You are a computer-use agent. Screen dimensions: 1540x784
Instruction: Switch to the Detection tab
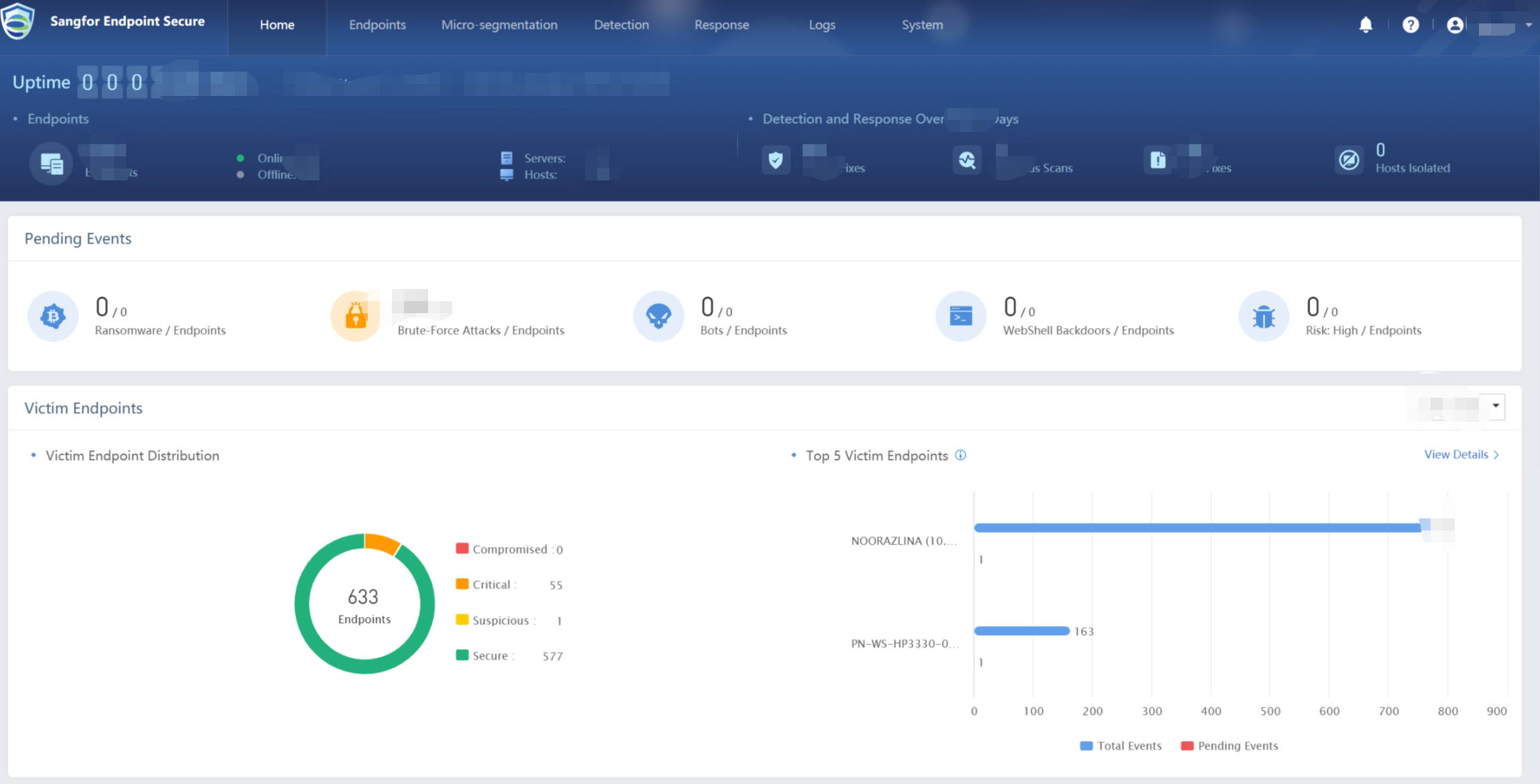click(x=621, y=25)
